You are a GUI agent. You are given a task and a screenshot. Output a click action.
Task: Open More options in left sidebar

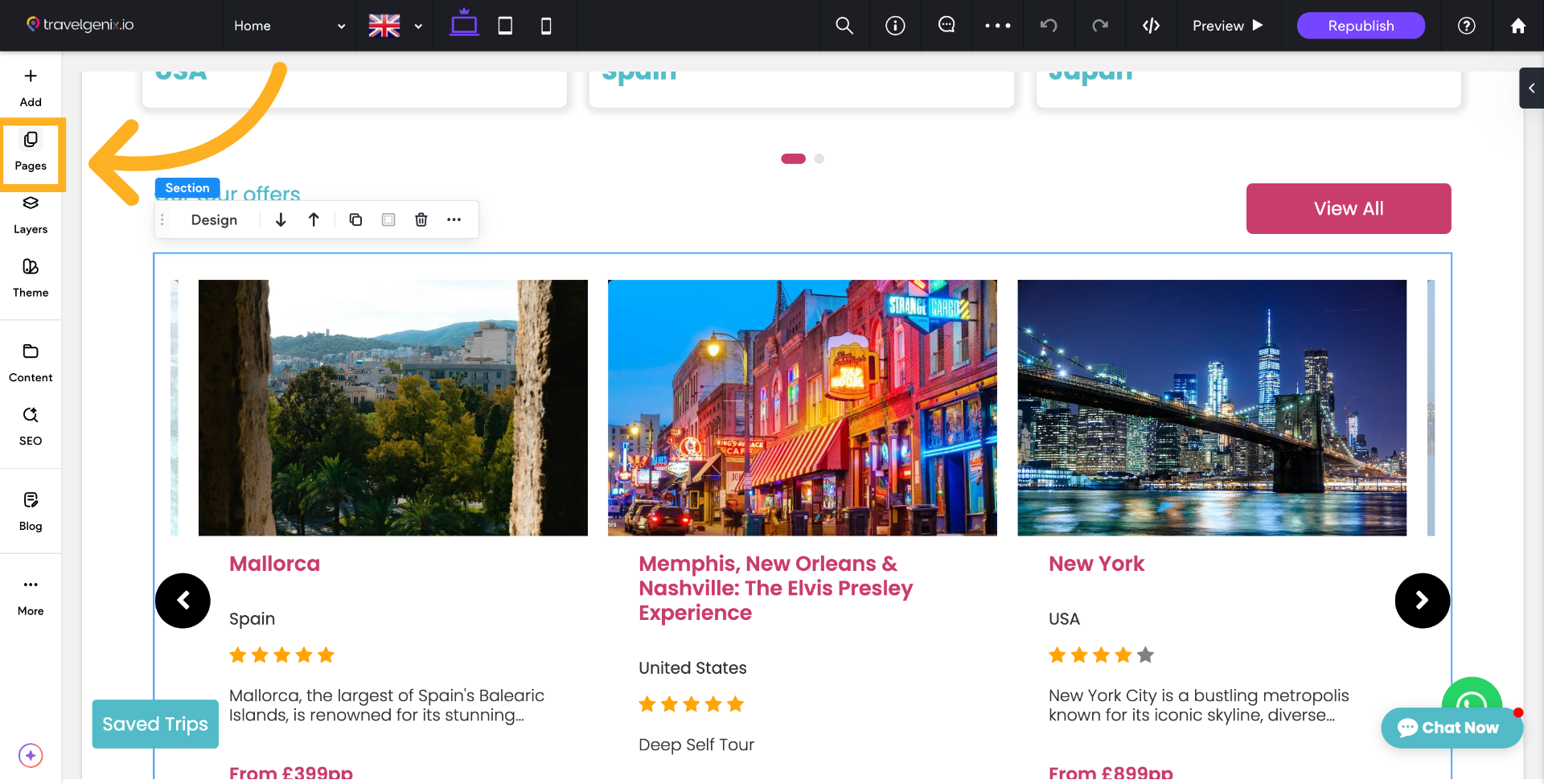tap(31, 596)
